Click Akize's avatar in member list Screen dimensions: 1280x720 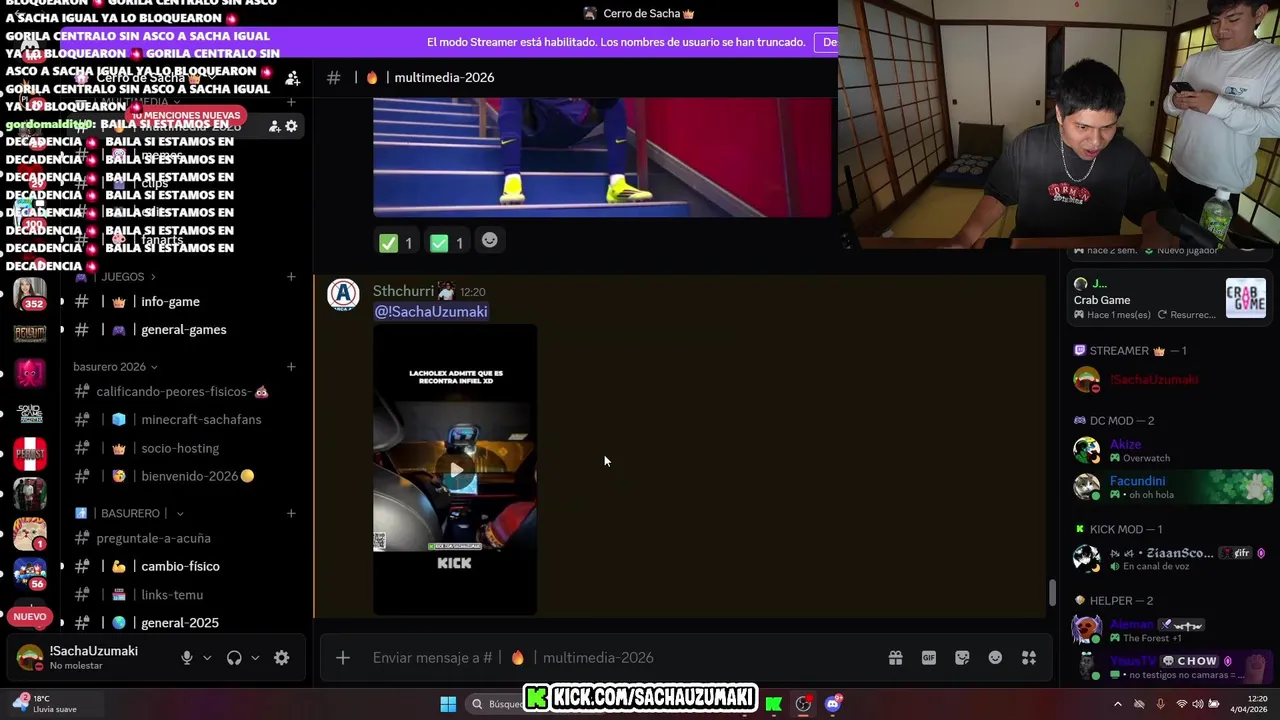click(1087, 450)
